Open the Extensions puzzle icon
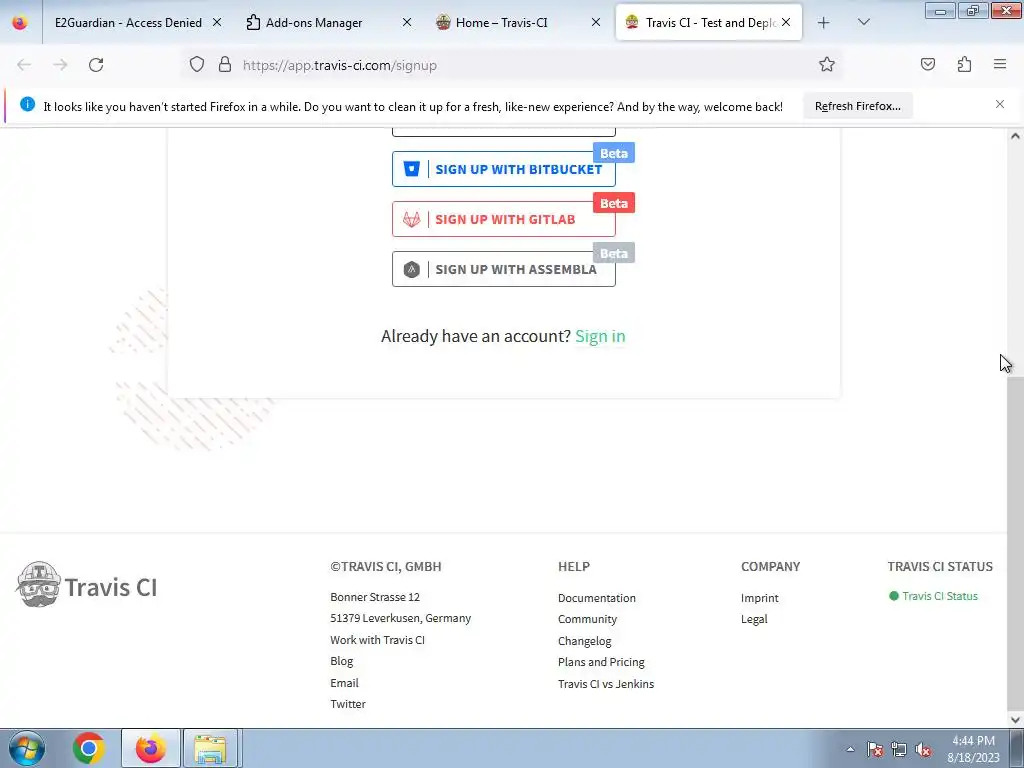 click(x=964, y=64)
